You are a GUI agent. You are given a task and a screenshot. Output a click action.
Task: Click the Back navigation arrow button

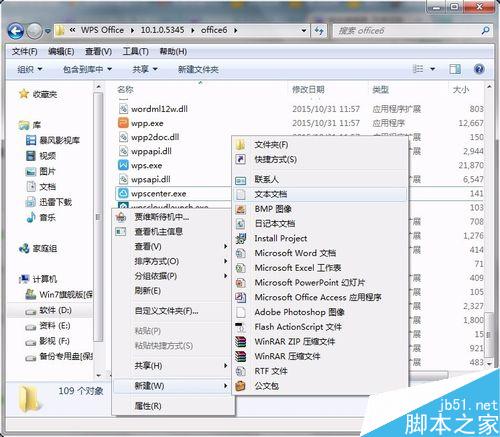tap(16, 31)
